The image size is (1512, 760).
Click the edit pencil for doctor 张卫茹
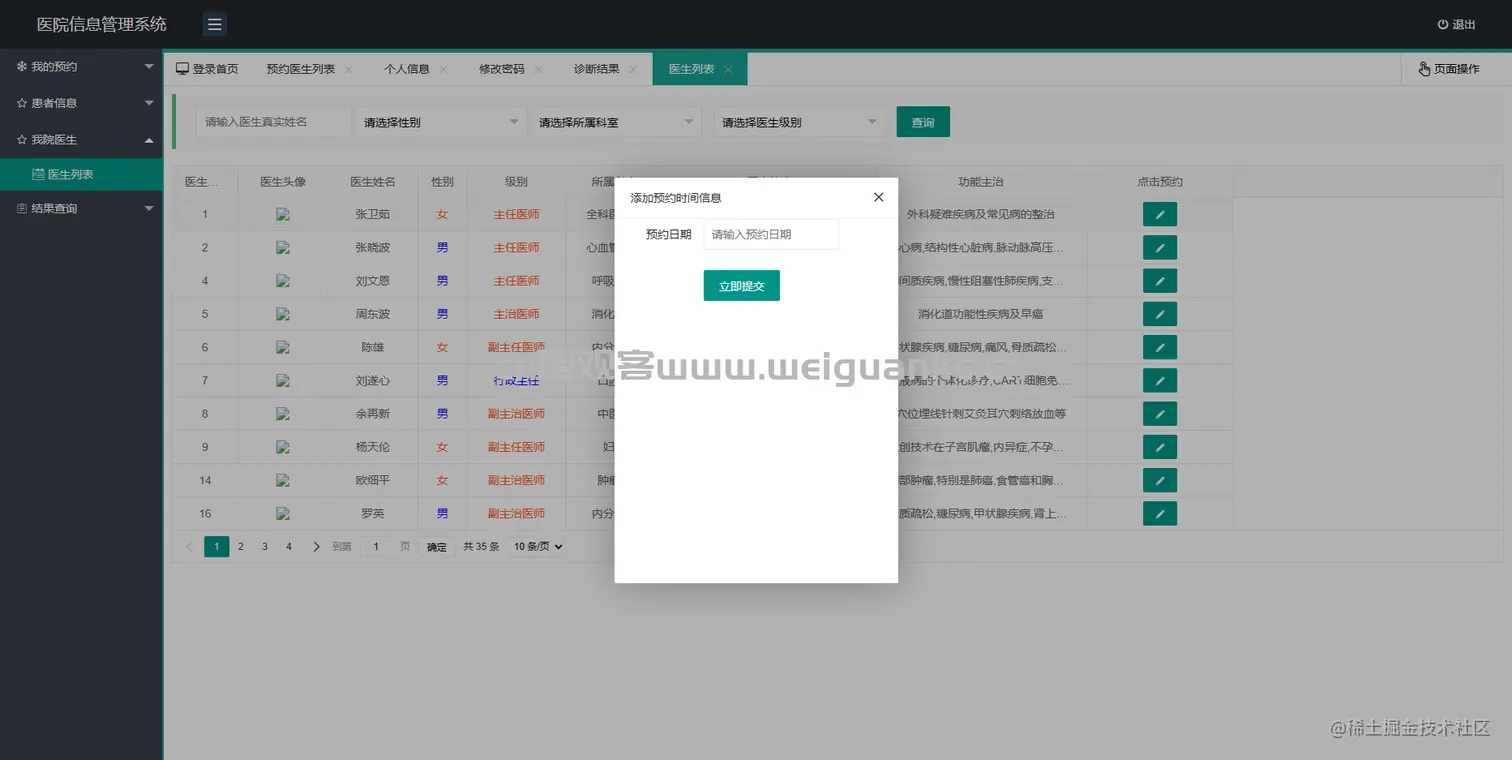point(1160,214)
